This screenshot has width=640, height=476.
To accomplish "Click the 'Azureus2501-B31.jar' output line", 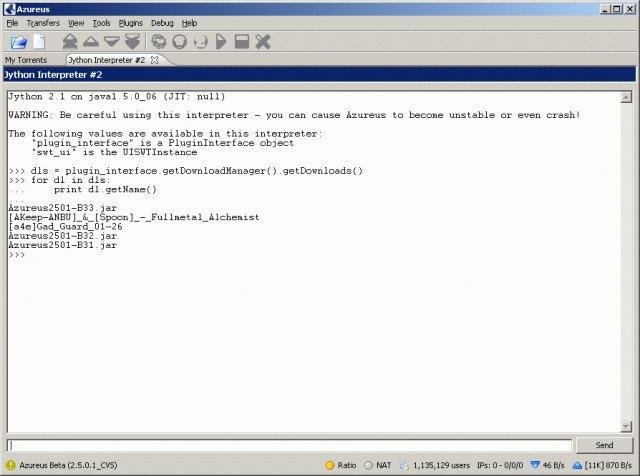I will (x=62, y=245).
